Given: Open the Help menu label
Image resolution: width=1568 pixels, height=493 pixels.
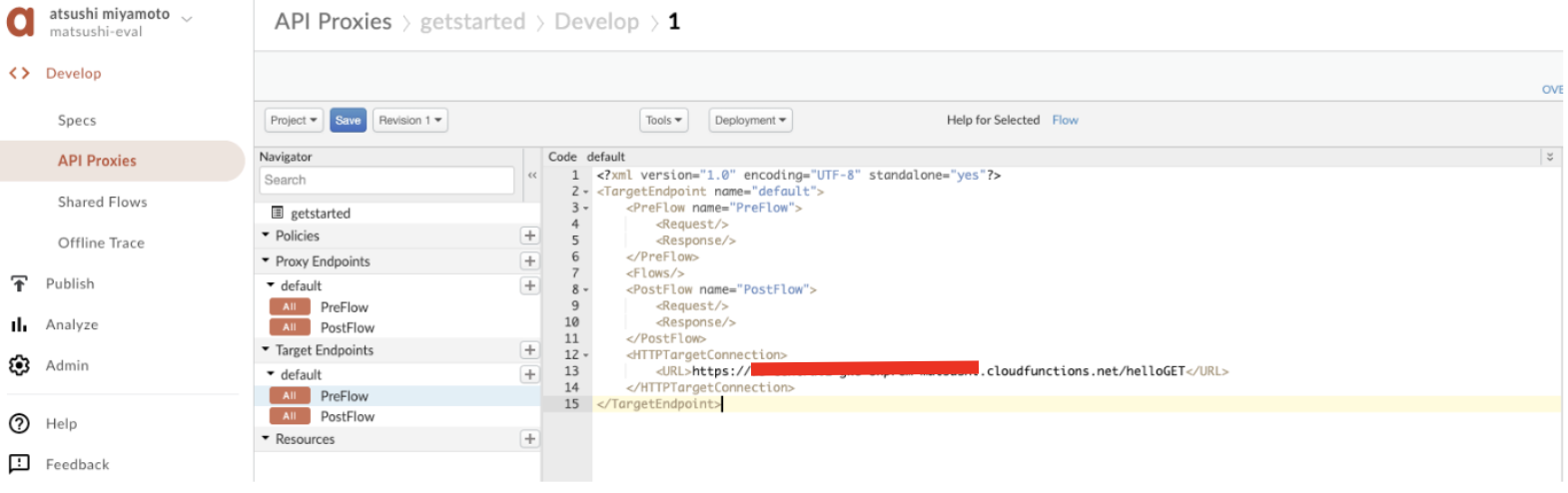Looking at the screenshot, I should 61,423.
